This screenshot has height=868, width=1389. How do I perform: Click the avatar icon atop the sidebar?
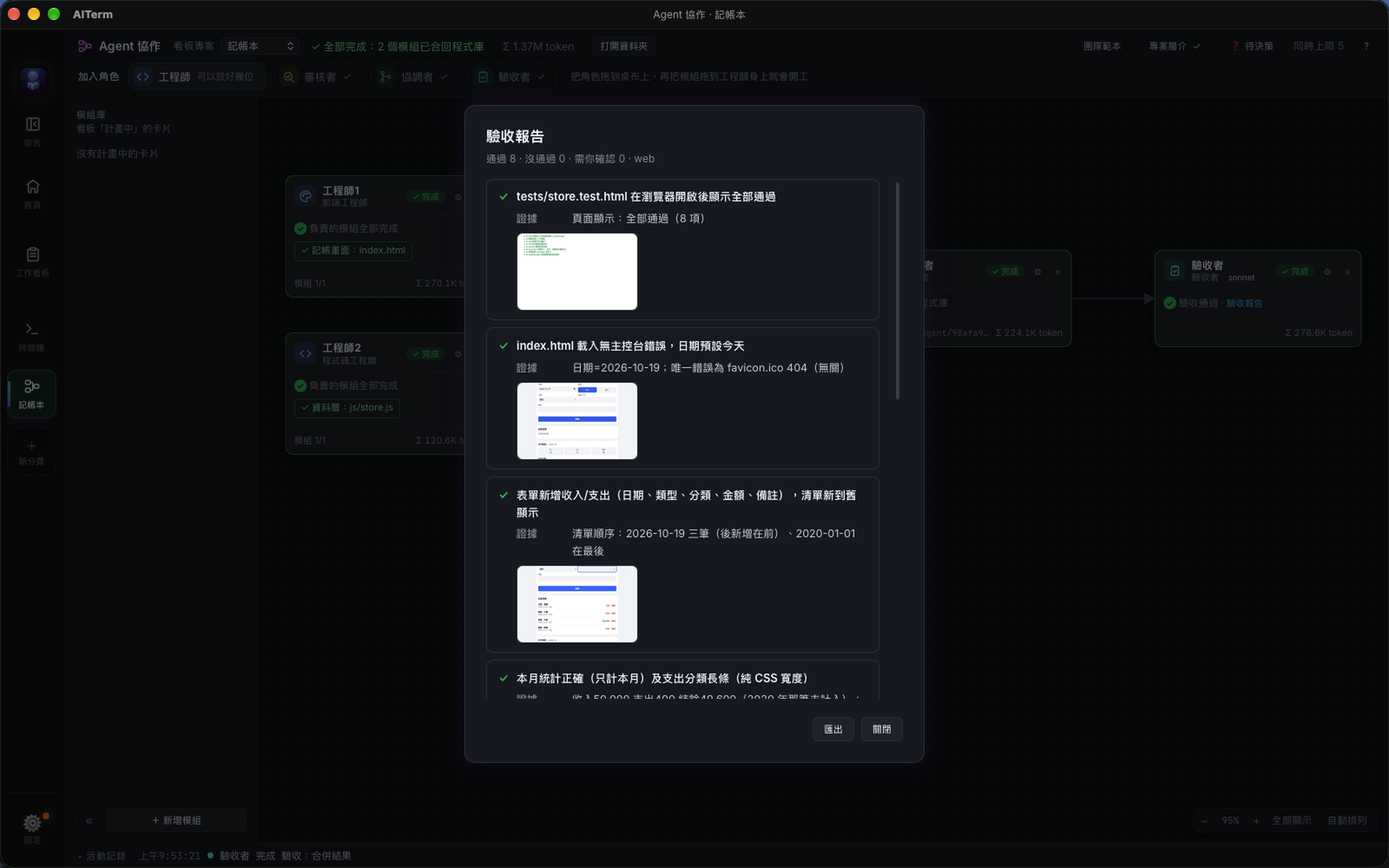(33, 80)
